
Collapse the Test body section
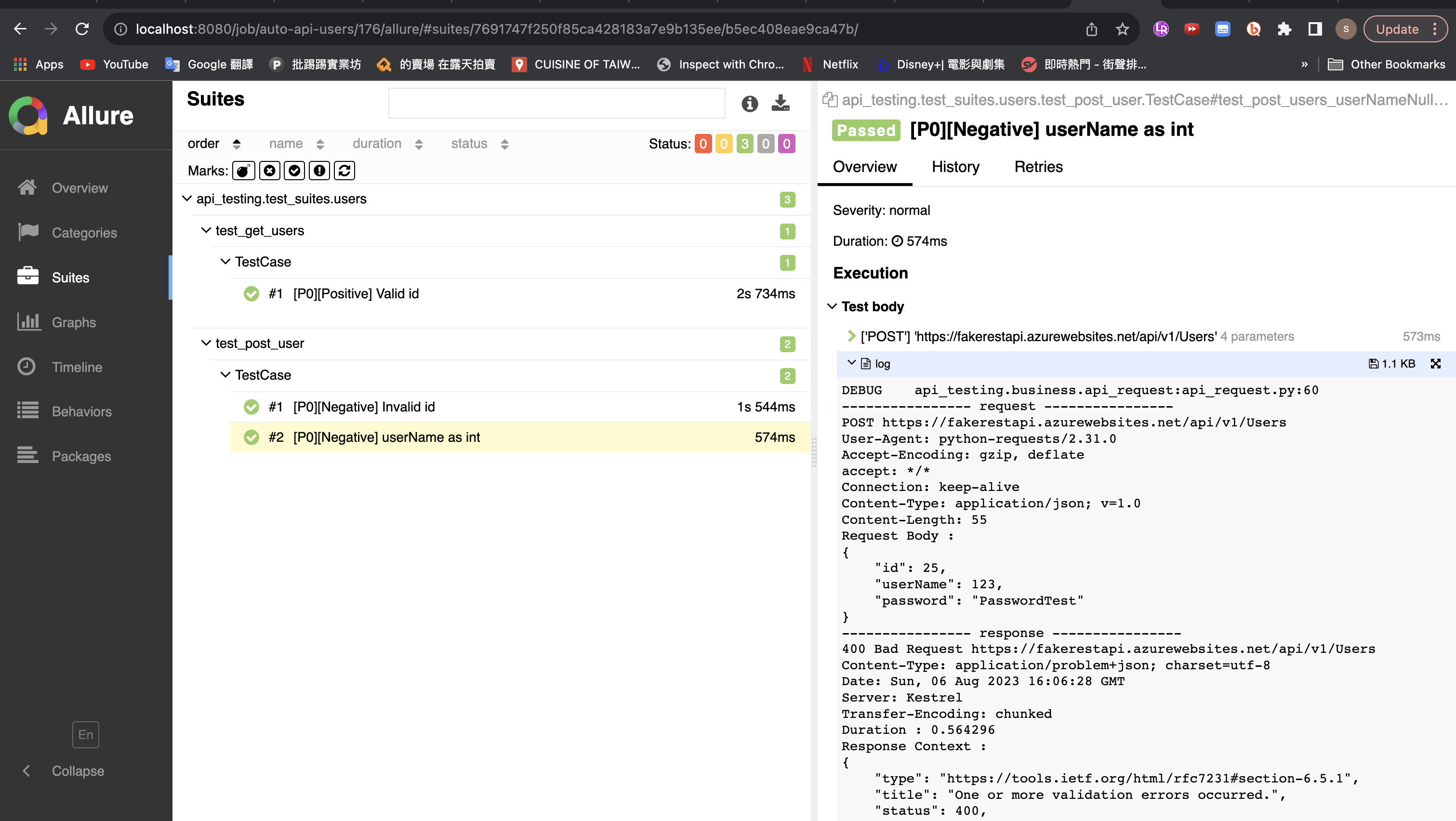(832, 306)
